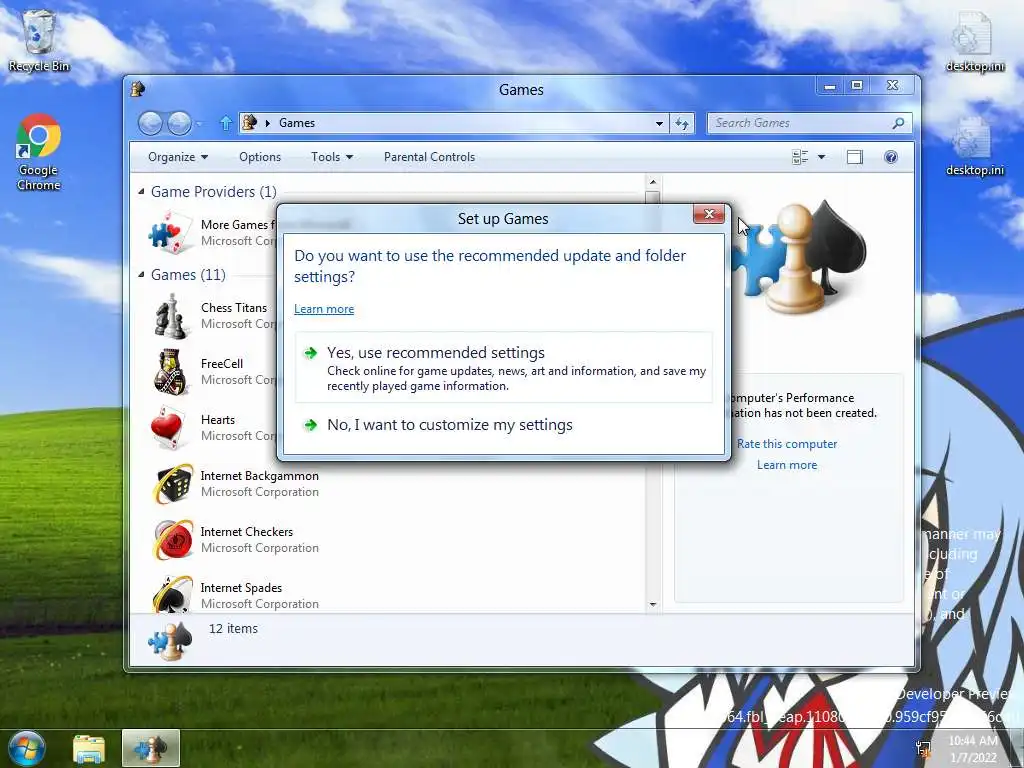Select the Internet Backgammon name text
1024x768 pixels.
(259, 476)
